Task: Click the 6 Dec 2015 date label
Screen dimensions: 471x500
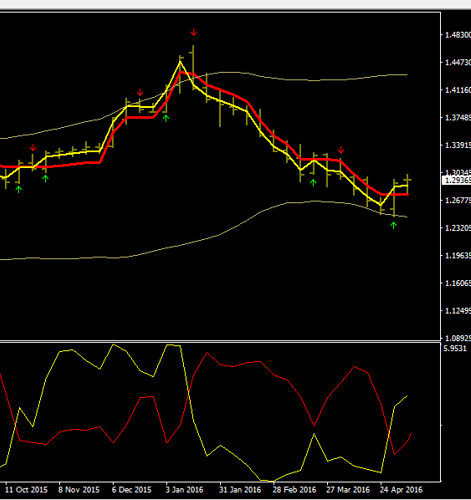Action: point(131,490)
